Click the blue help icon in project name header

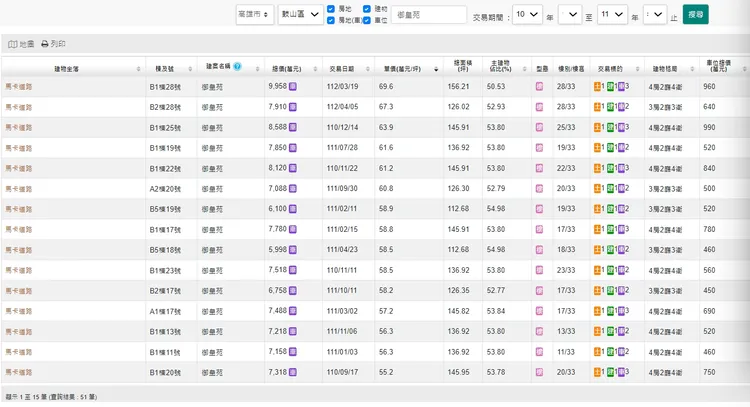(x=237, y=66)
